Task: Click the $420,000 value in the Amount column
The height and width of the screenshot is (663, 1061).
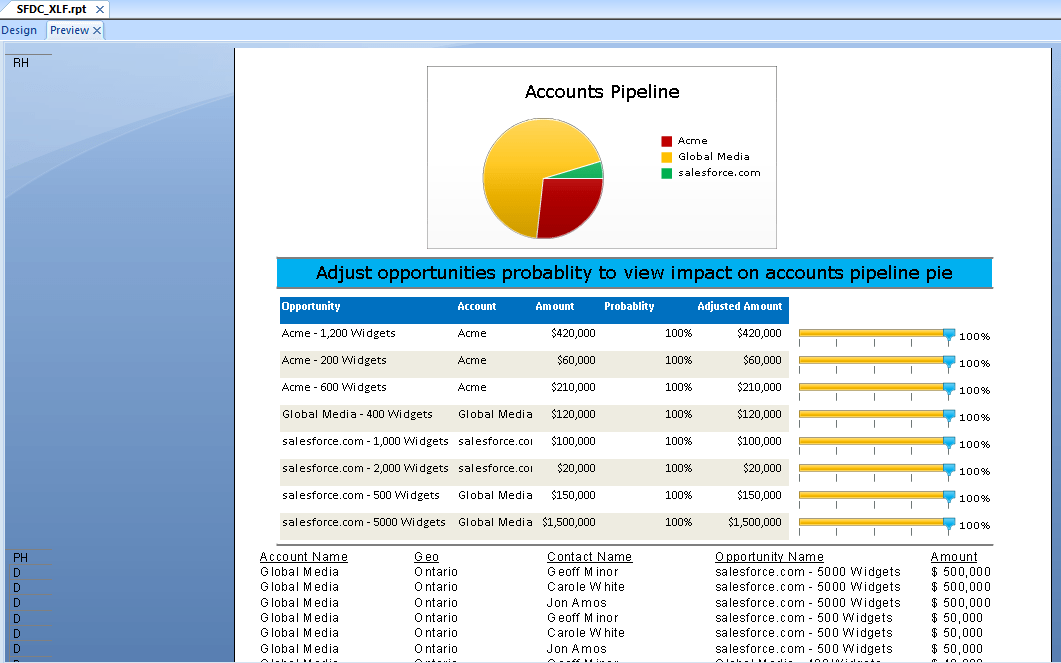Action: pyautogui.click(x=573, y=334)
